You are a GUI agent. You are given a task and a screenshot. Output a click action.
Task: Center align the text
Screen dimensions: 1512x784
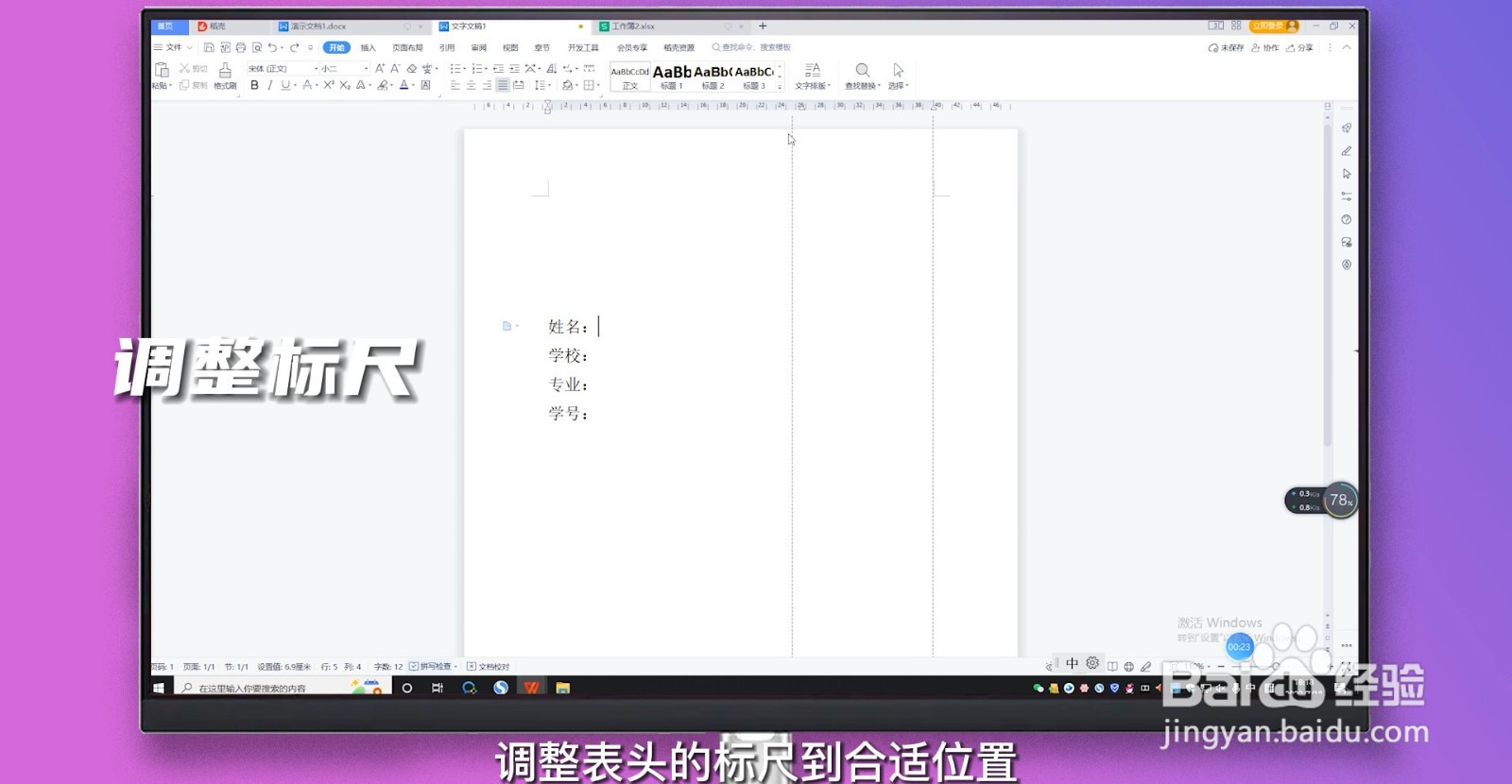471,85
